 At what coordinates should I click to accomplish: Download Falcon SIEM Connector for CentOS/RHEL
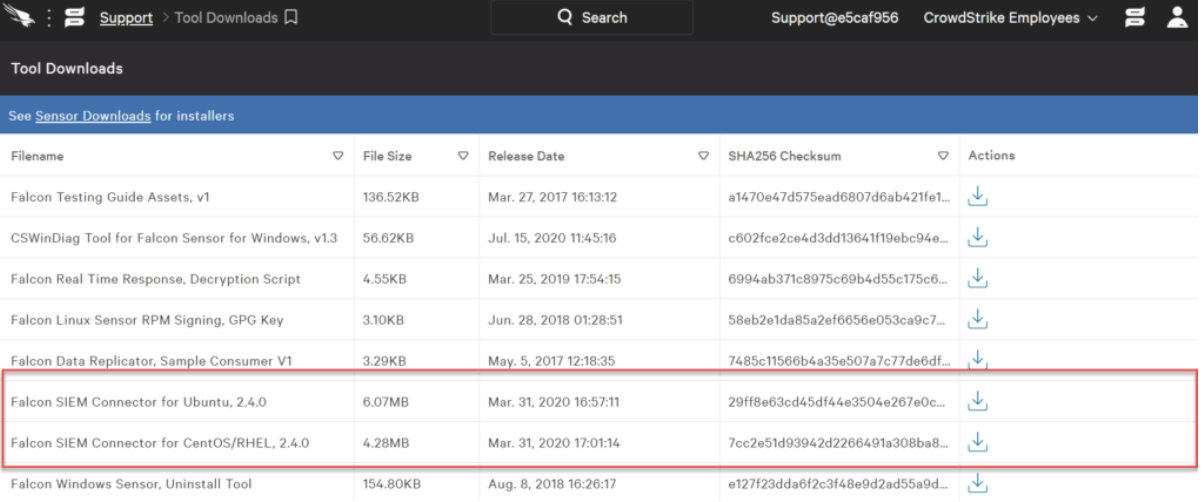tap(978, 442)
